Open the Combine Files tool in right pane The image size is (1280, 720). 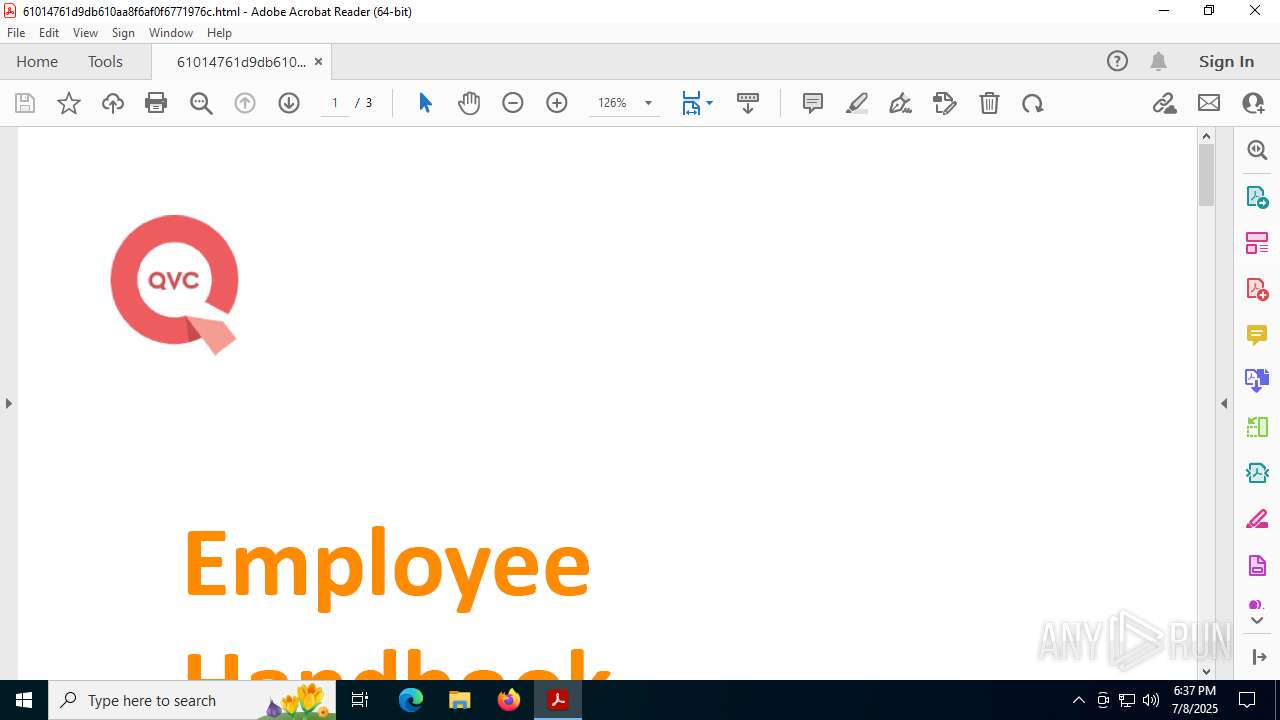pos(1257,380)
